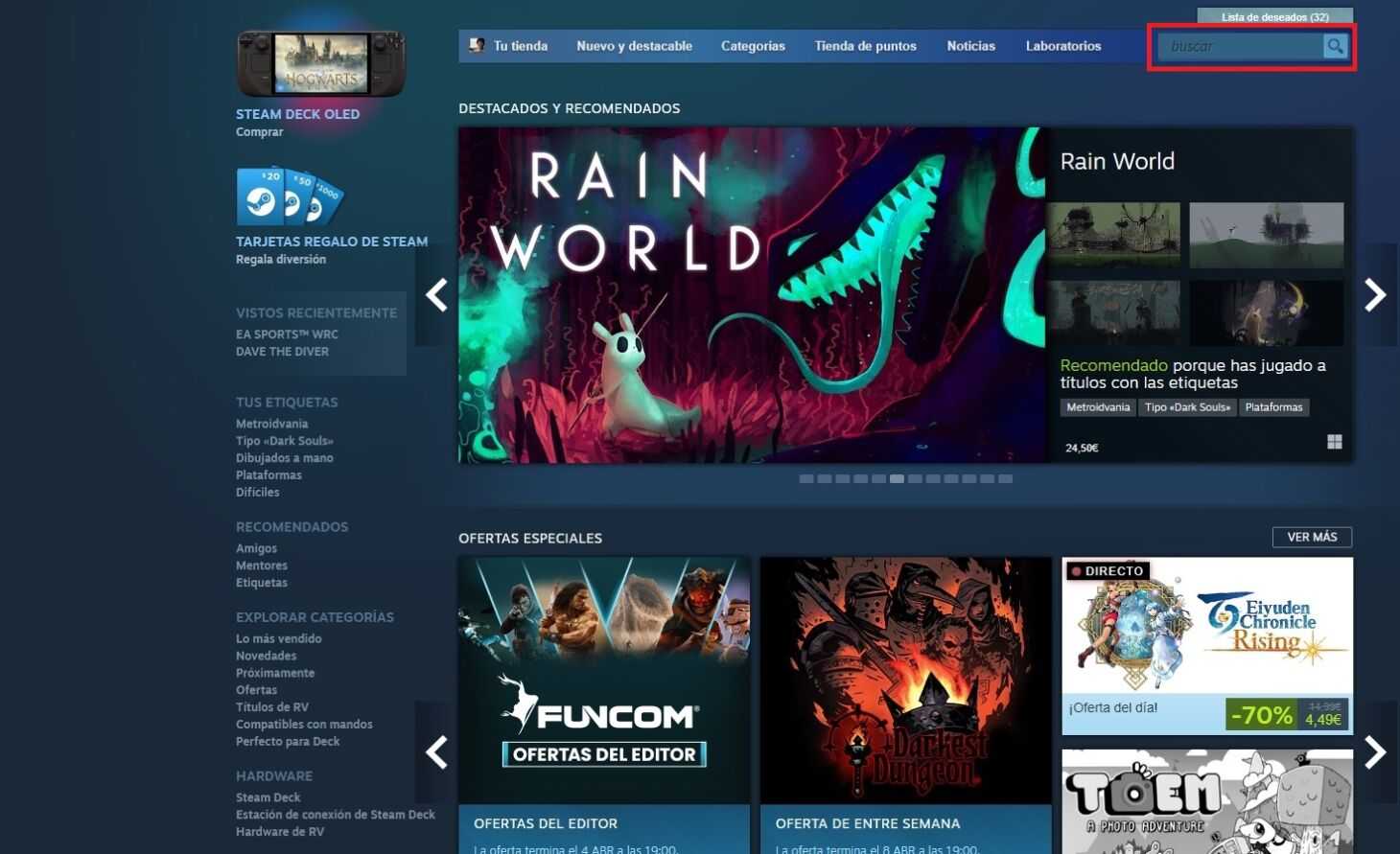
Task: Click Plataformas tag on Rain World panel
Action: pos(1273,407)
